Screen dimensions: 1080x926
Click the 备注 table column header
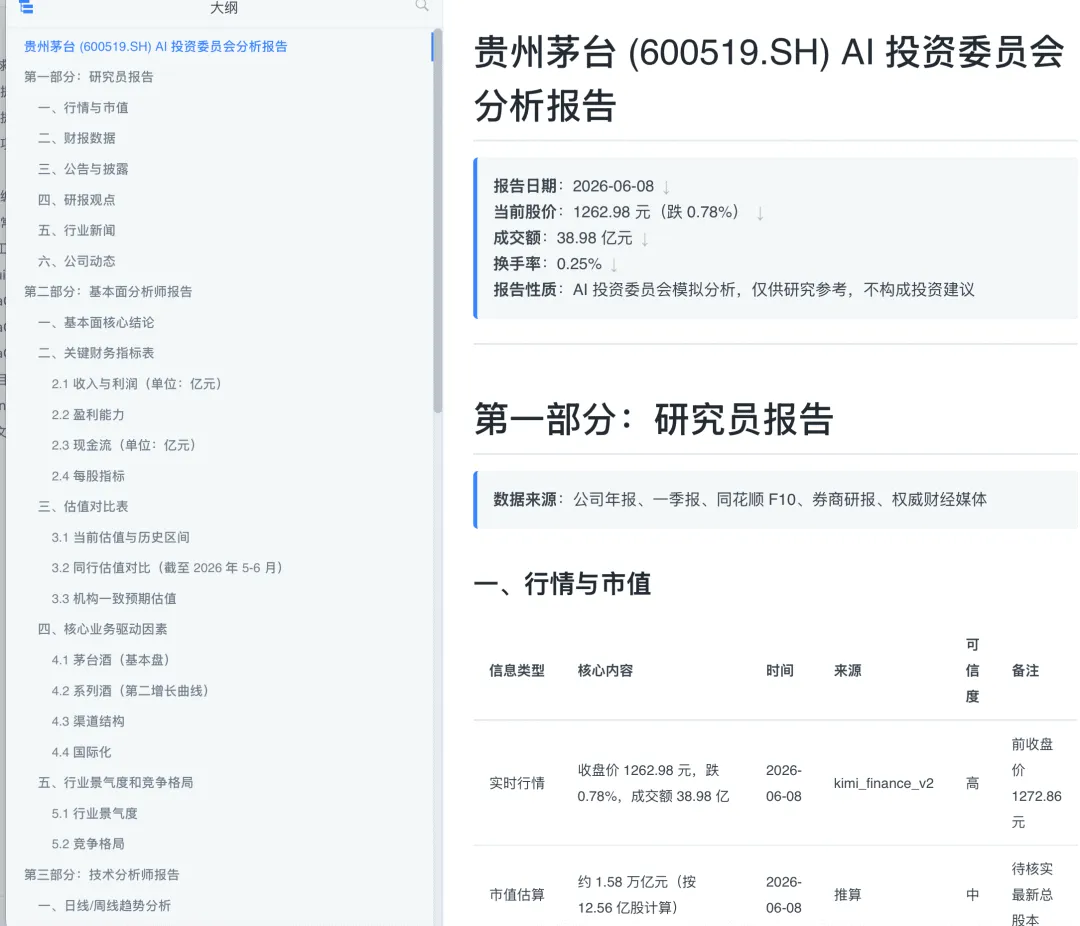[x=1025, y=670]
